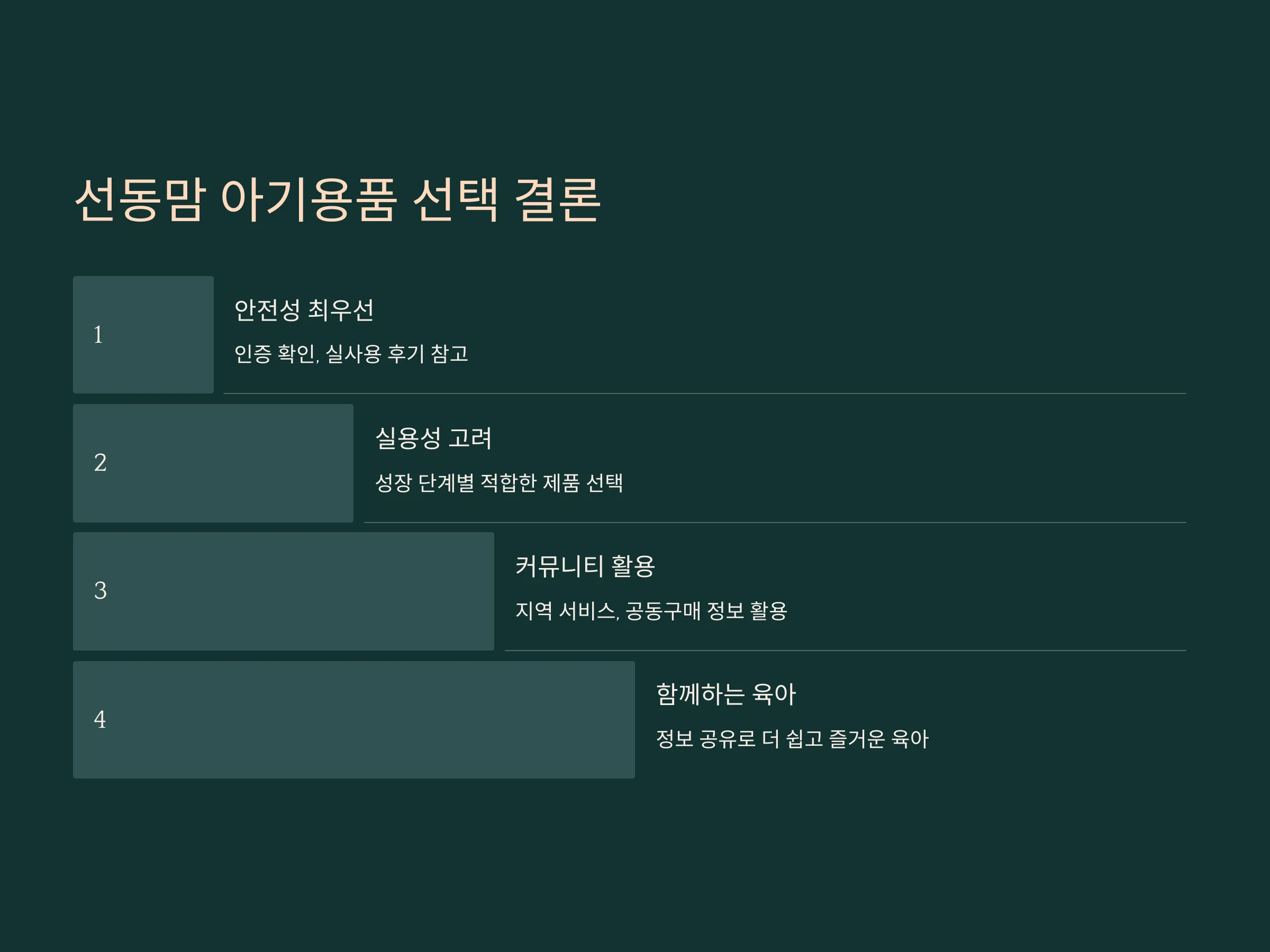Click the divider line below 안전성 최우선 section
This screenshot has width=1270, height=952.
(x=704, y=393)
